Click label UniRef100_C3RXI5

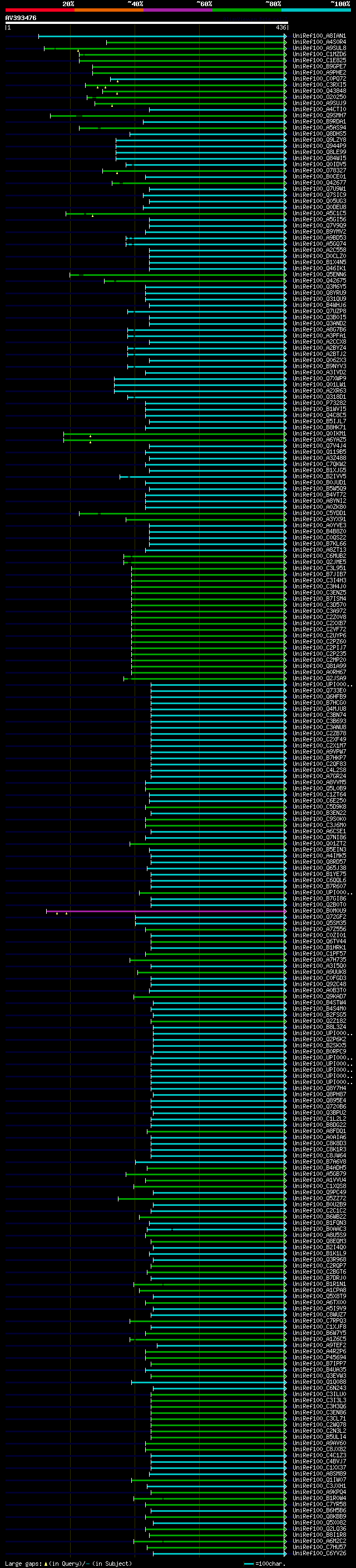[x=319, y=85]
